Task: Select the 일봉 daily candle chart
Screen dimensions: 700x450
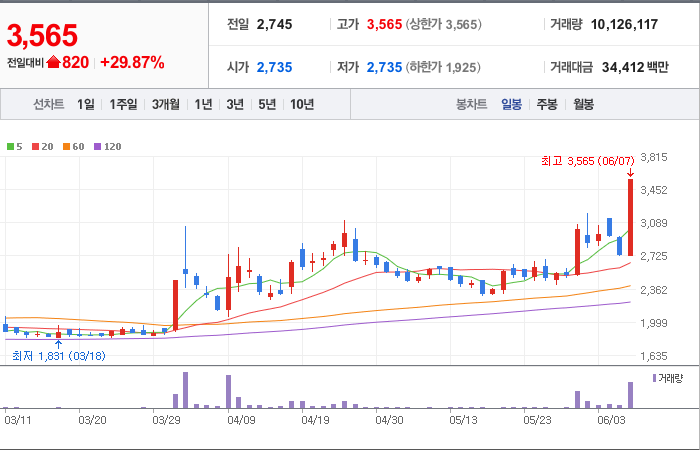Action: click(511, 104)
